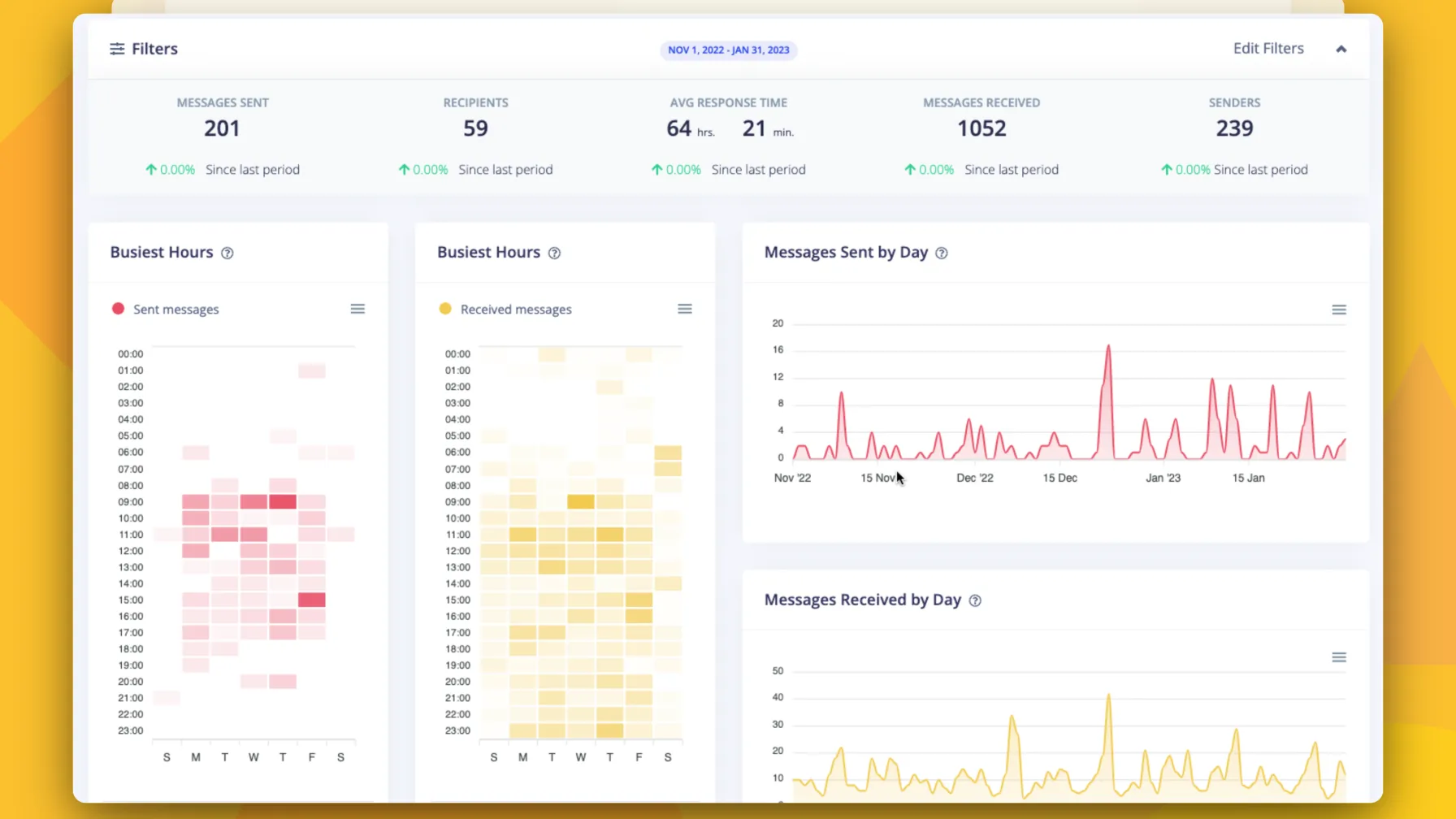Click the Avg Response Time 64 hrs value
This screenshot has width=1456, height=819.
point(691,128)
